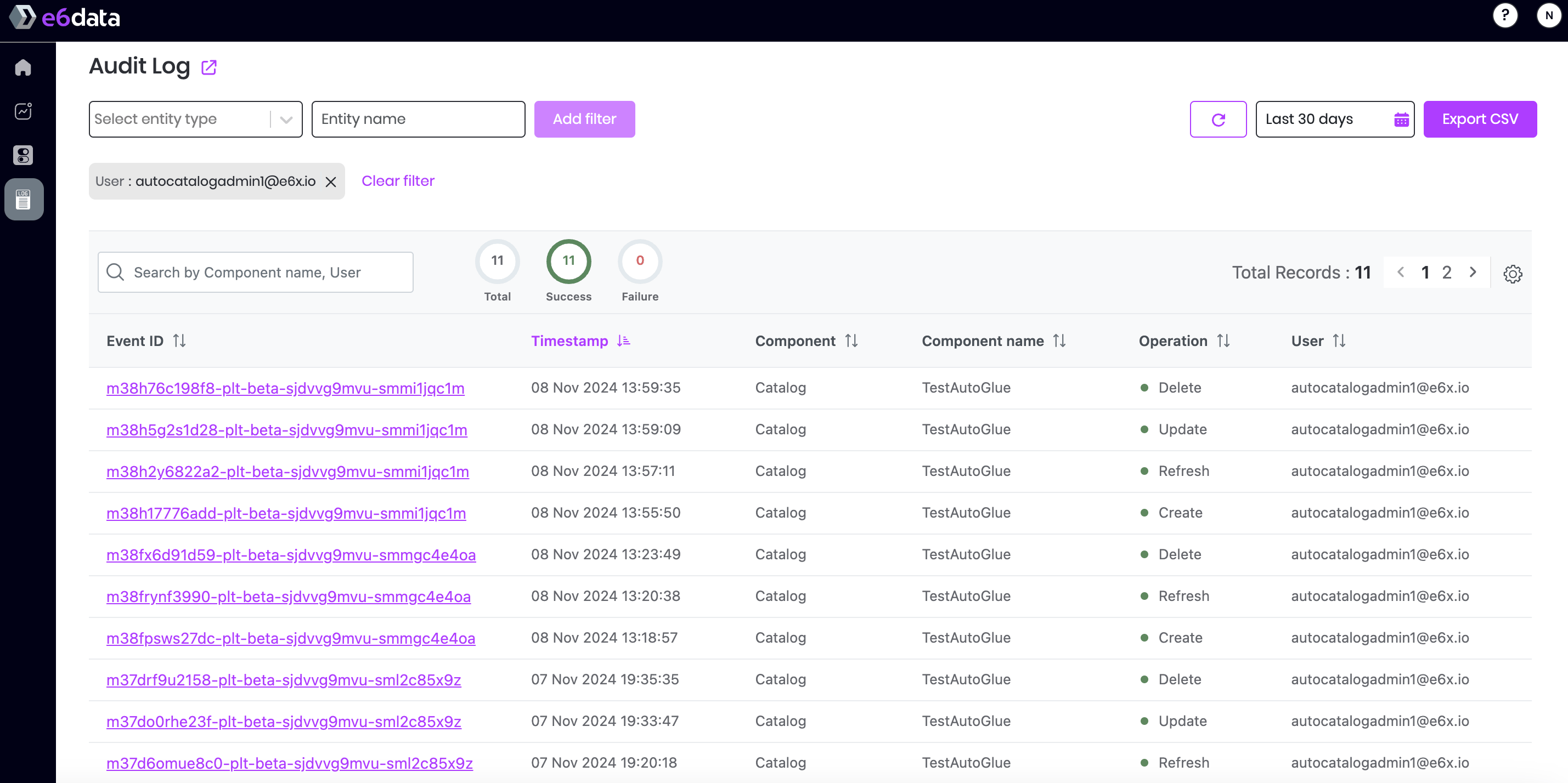Open the user profile avatar N
The width and height of the screenshot is (1568, 783).
coord(1548,15)
